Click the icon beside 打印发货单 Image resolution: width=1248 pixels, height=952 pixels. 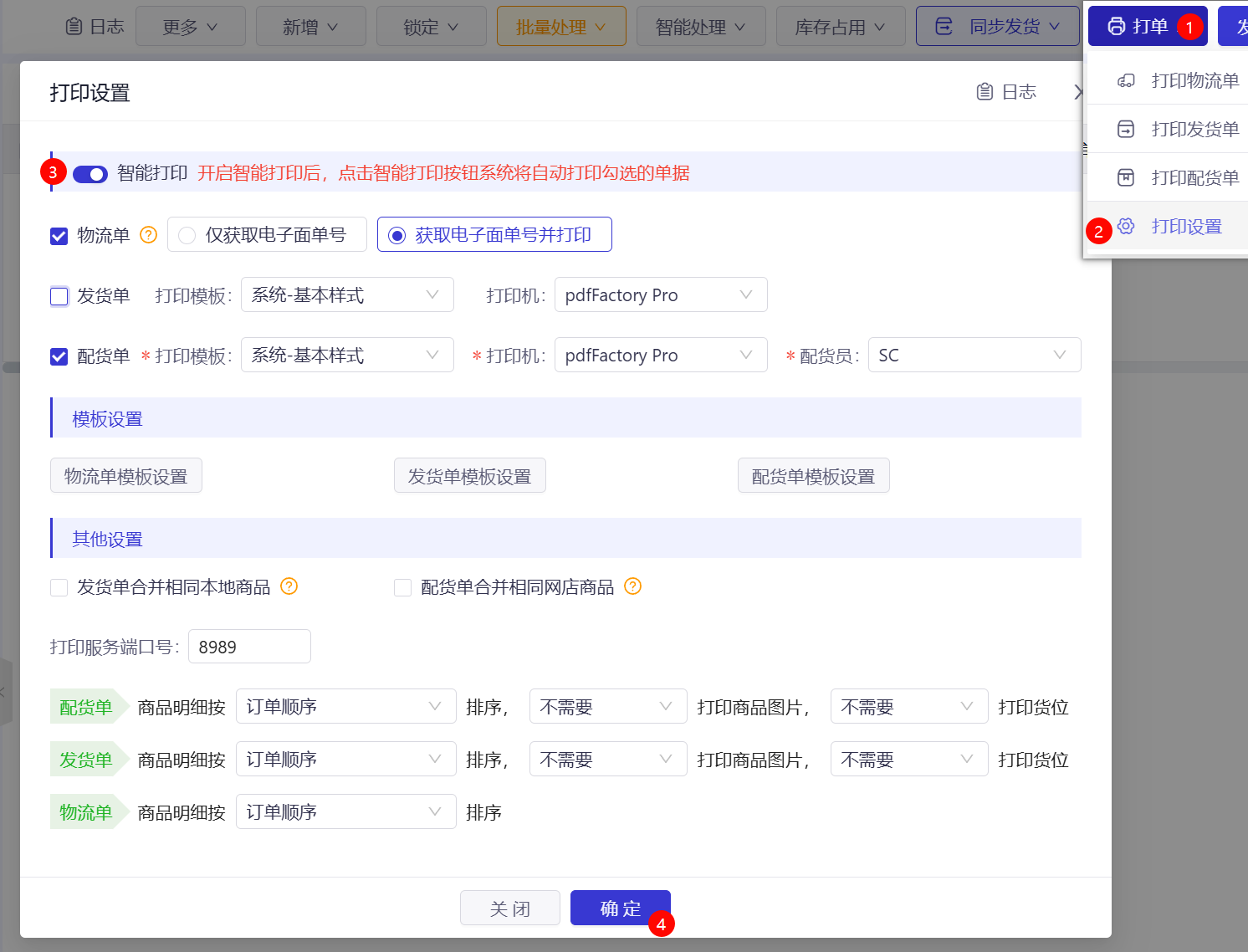pos(1126,129)
